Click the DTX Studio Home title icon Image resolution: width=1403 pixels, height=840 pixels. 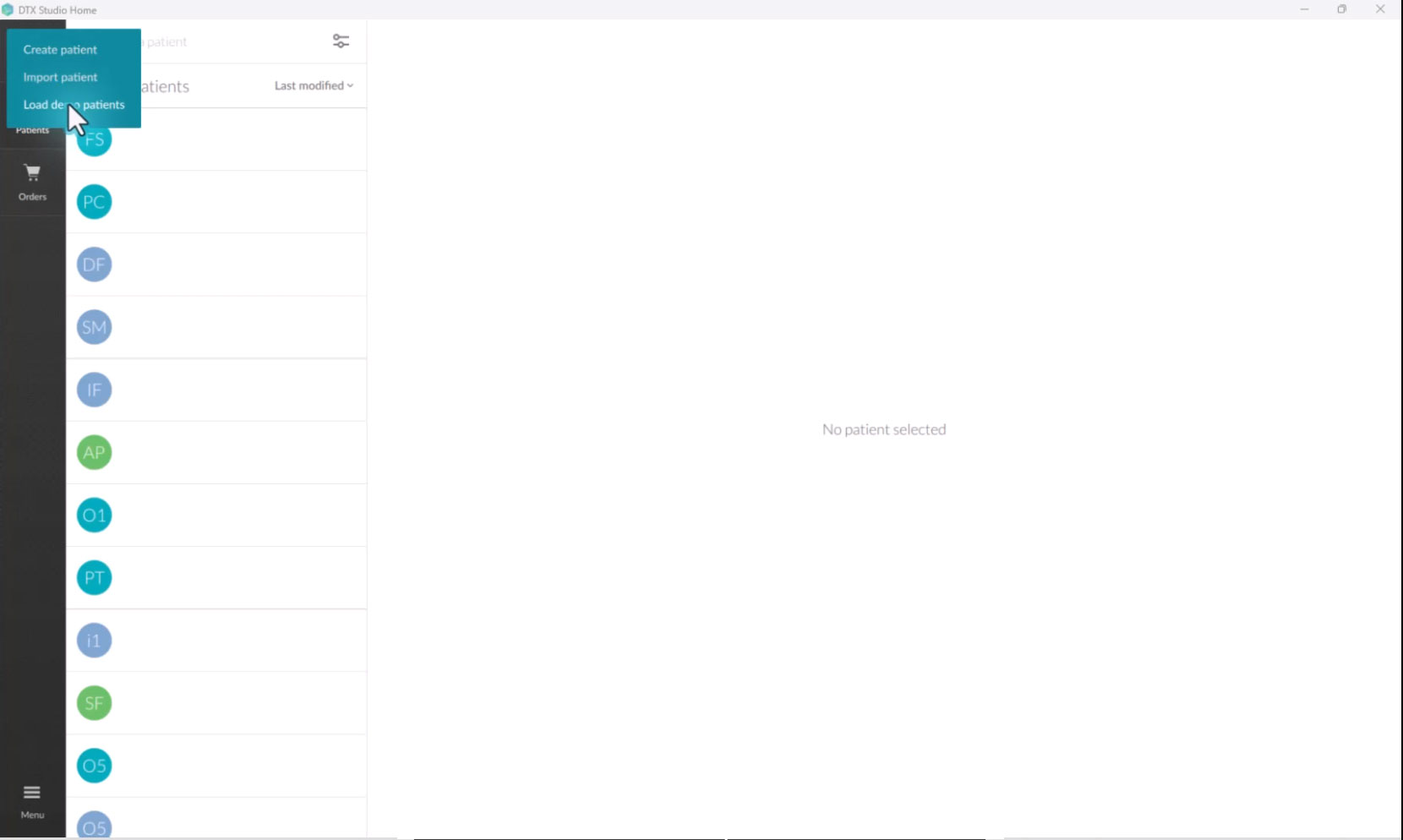tap(8, 10)
